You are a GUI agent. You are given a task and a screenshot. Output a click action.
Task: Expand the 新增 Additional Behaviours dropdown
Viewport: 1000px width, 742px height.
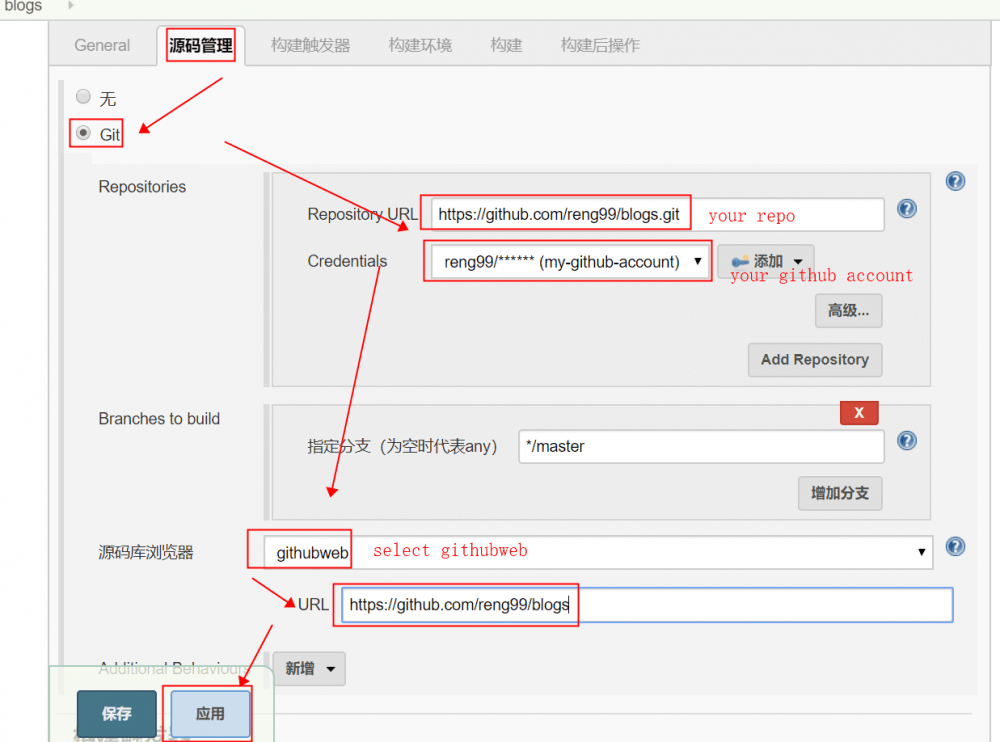tap(309, 668)
